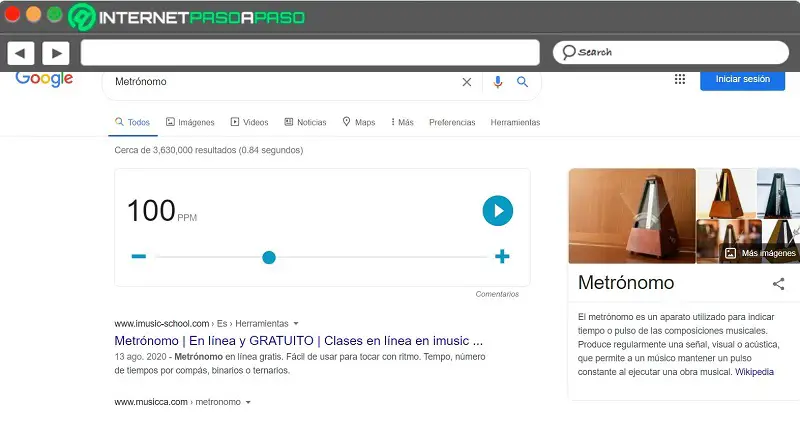This screenshot has width=800, height=422.
Task: Increase tempo with the plus icon
Action: click(x=502, y=256)
